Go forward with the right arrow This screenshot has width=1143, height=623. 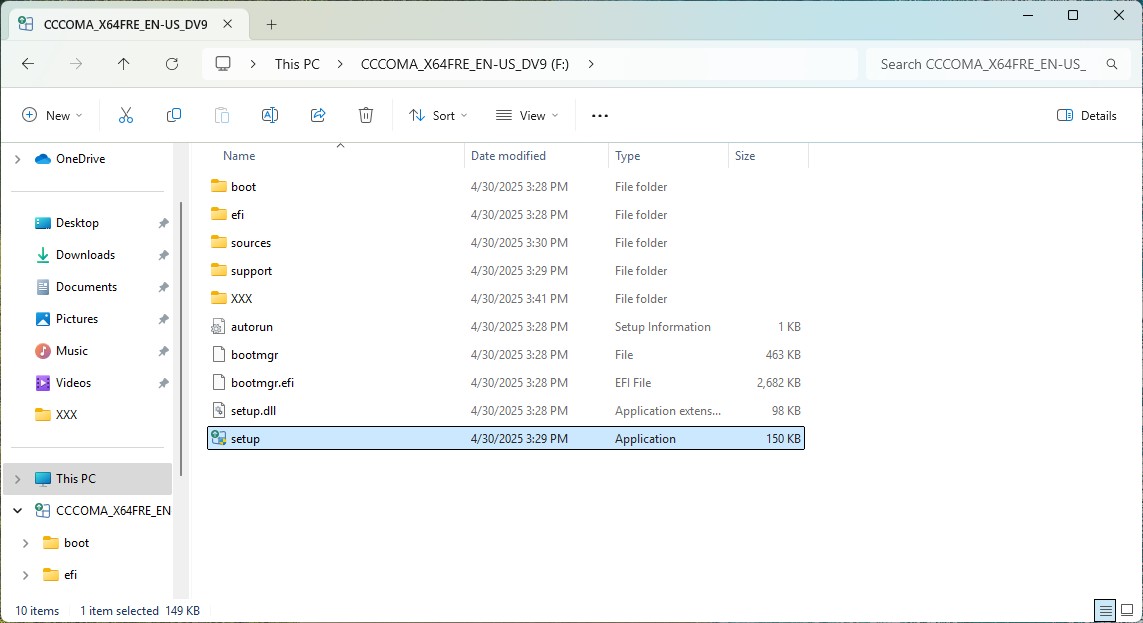[x=76, y=64]
